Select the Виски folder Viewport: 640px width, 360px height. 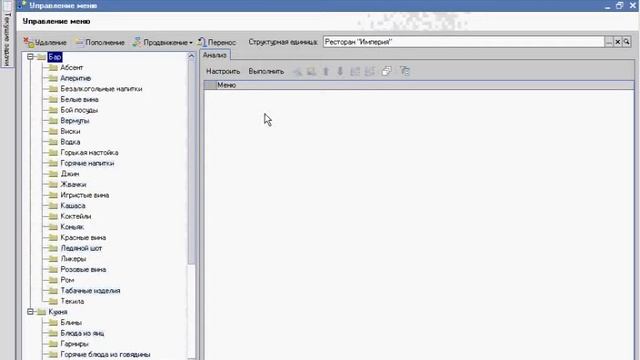(x=70, y=131)
